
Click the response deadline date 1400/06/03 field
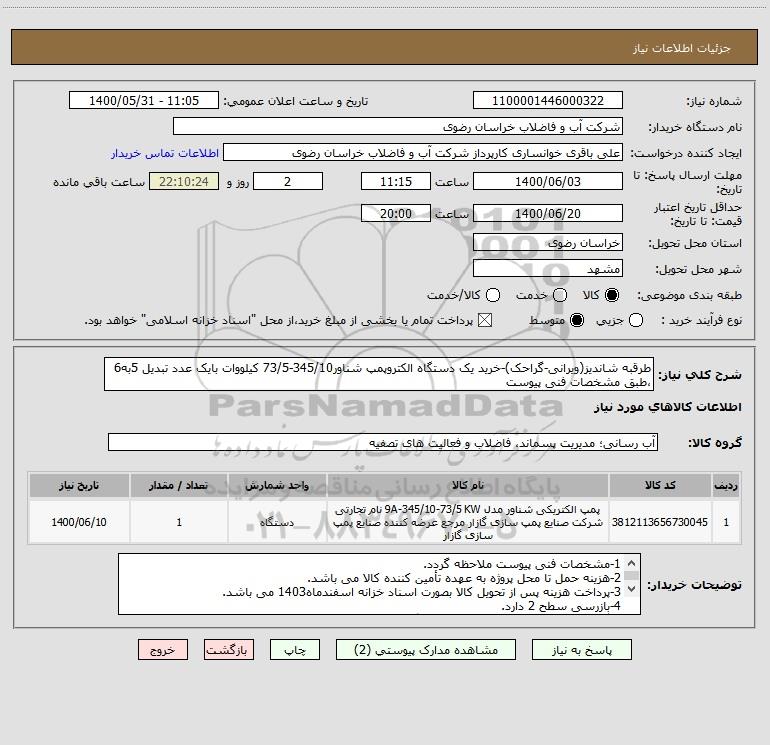548,181
